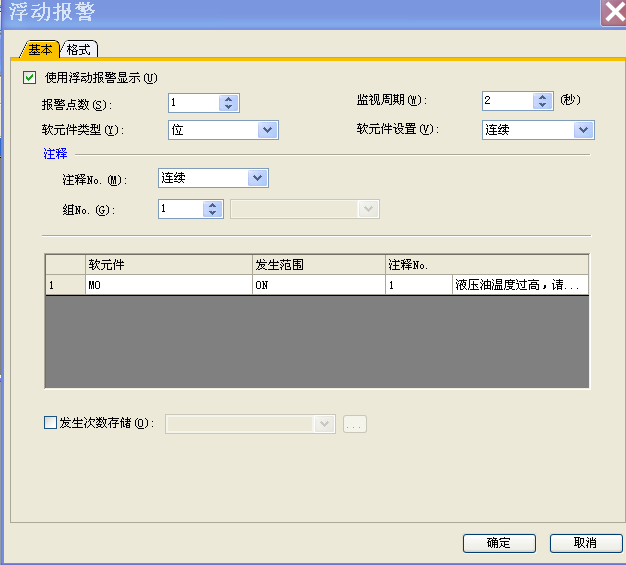The image size is (626, 565).
Task: Click the 报警点数 input field
Action: tap(192, 102)
